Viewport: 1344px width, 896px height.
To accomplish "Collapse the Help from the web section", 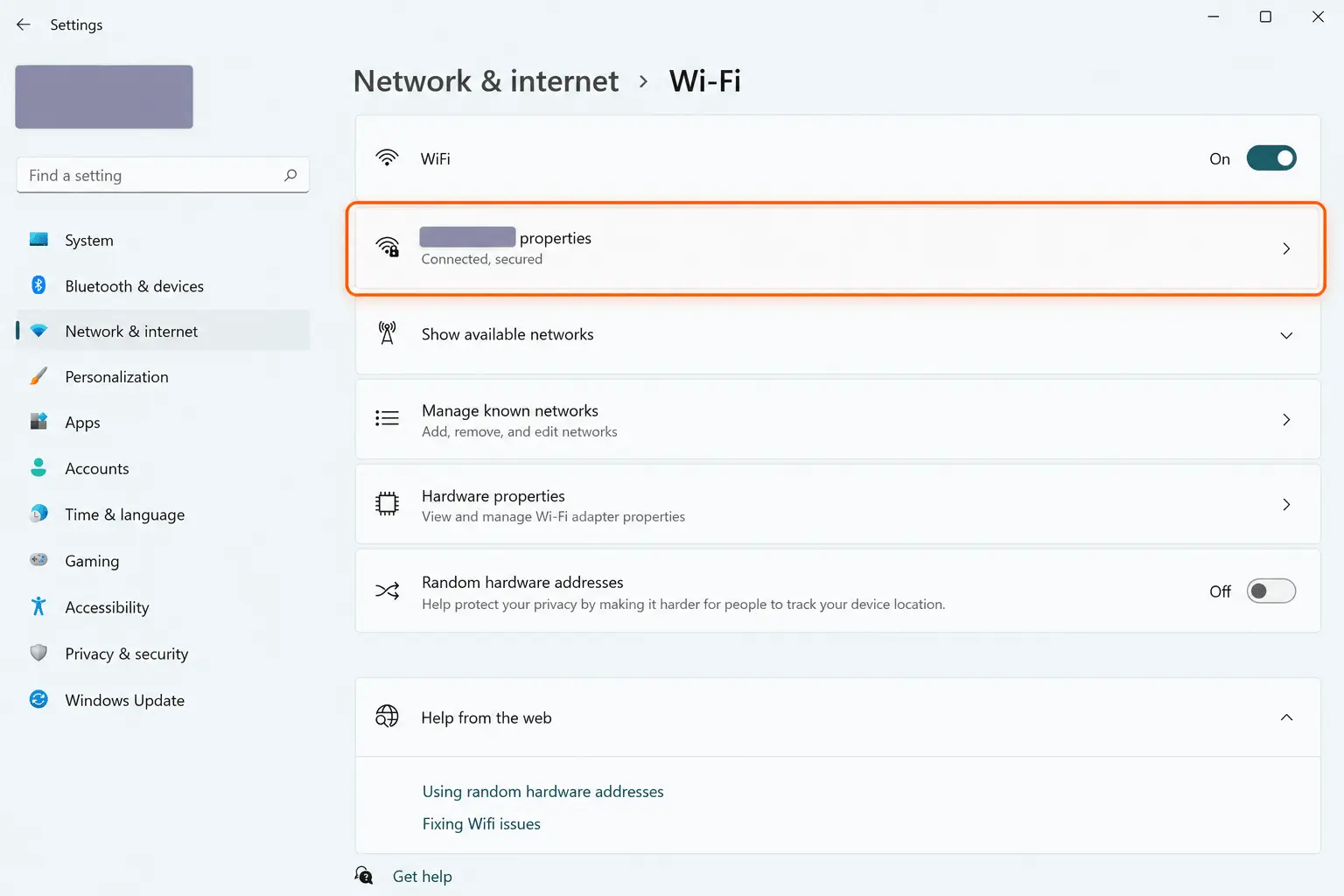I will click(1286, 717).
